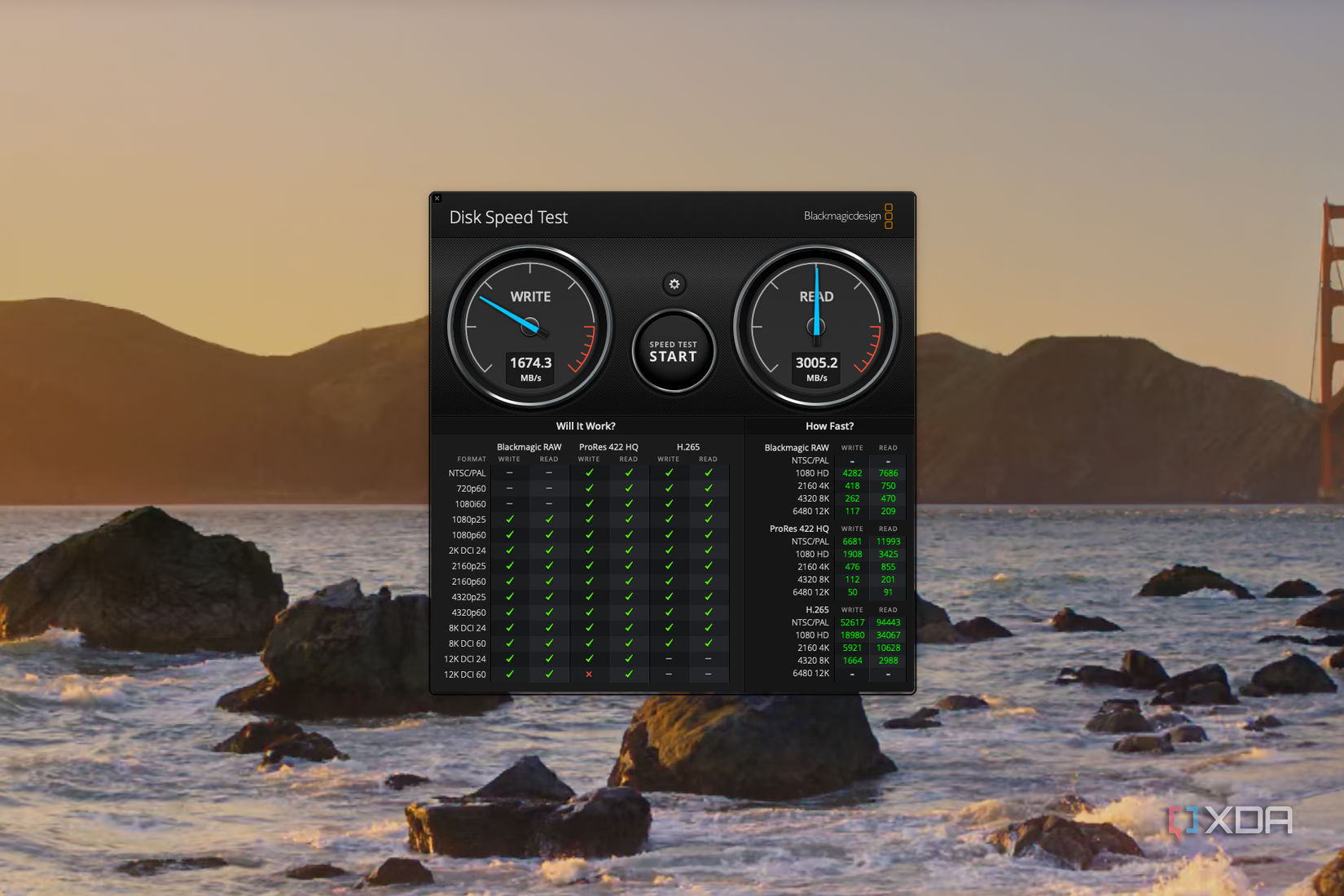Click the 'Disk Speed Test' title
The image size is (1344, 896).
[508, 217]
